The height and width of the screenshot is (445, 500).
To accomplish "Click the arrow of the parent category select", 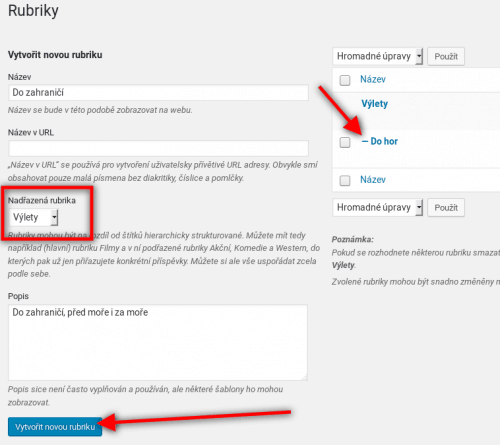I will pos(54,218).
